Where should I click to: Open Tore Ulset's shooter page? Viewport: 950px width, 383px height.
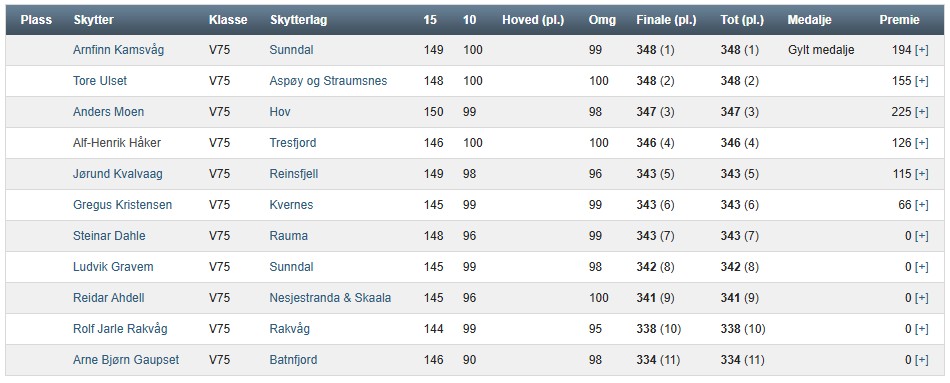click(100, 81)
